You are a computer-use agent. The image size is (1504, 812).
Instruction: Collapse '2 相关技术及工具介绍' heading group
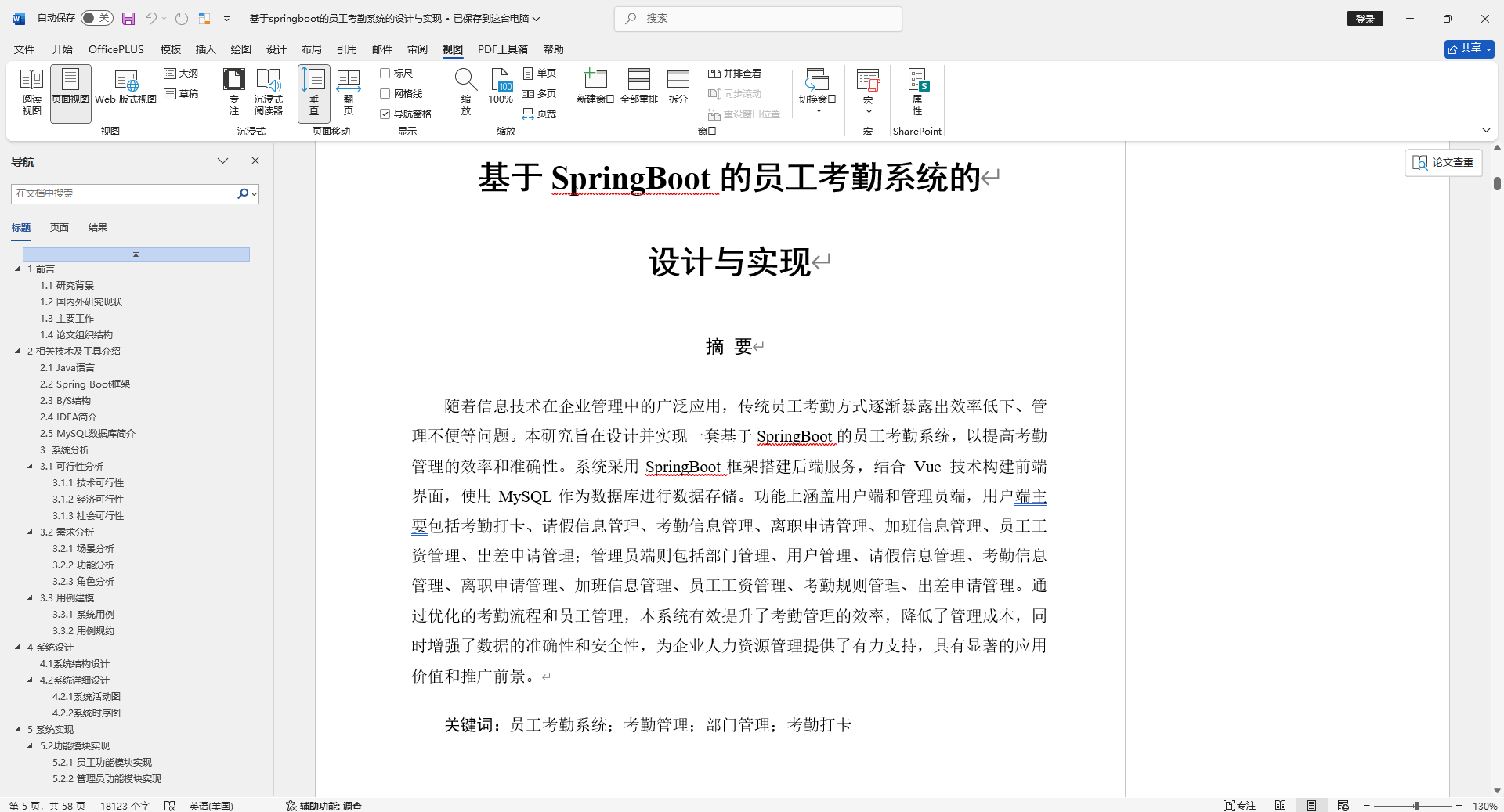coord(17,351)
